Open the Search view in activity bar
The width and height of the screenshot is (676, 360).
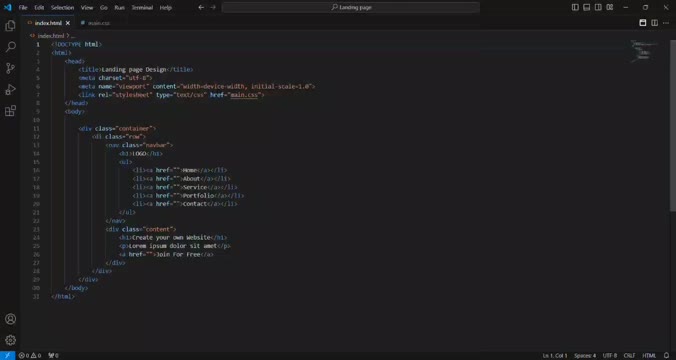[x=10, y=47]
